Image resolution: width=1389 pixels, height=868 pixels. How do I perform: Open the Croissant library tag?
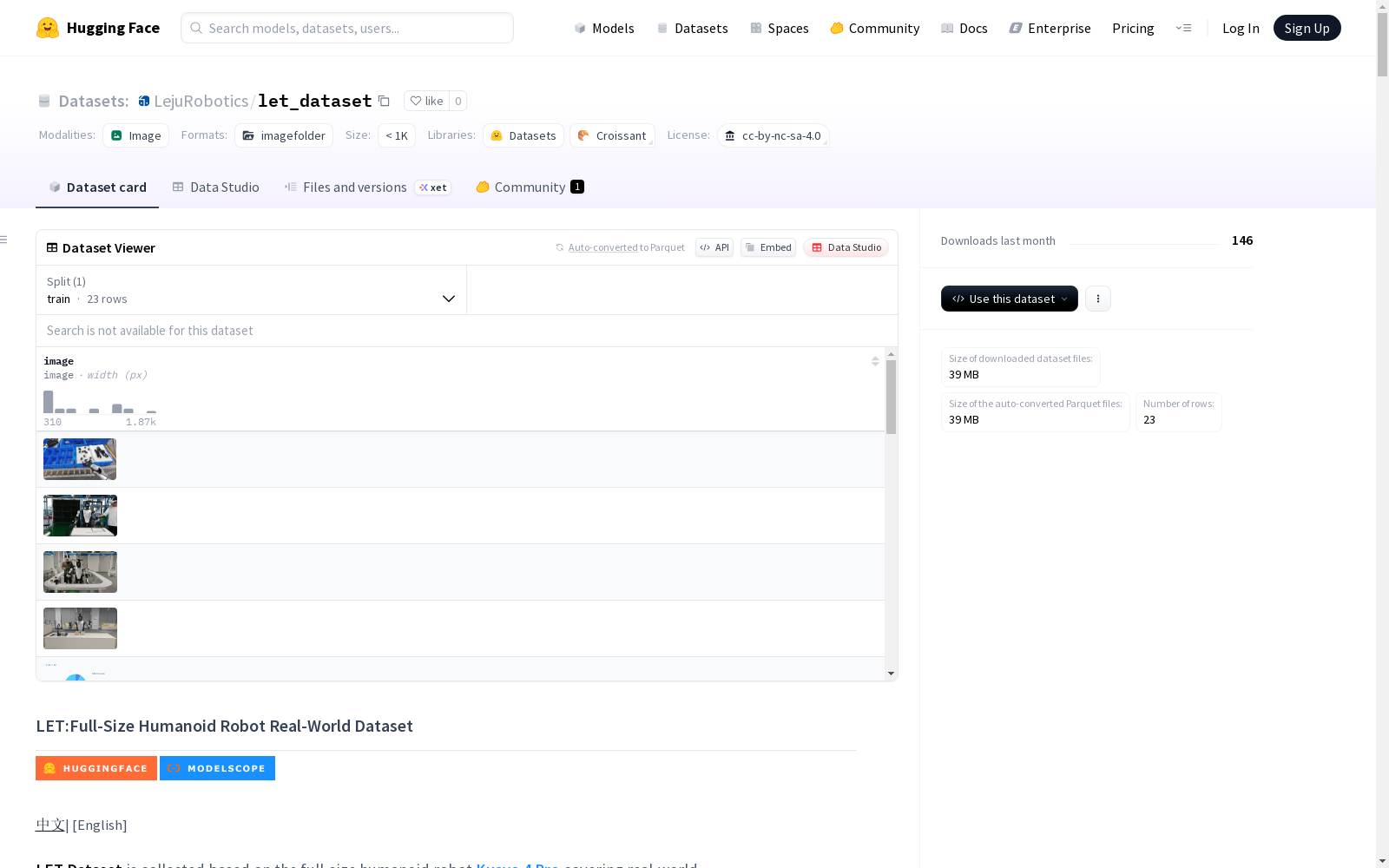click(x=612, y=135)
